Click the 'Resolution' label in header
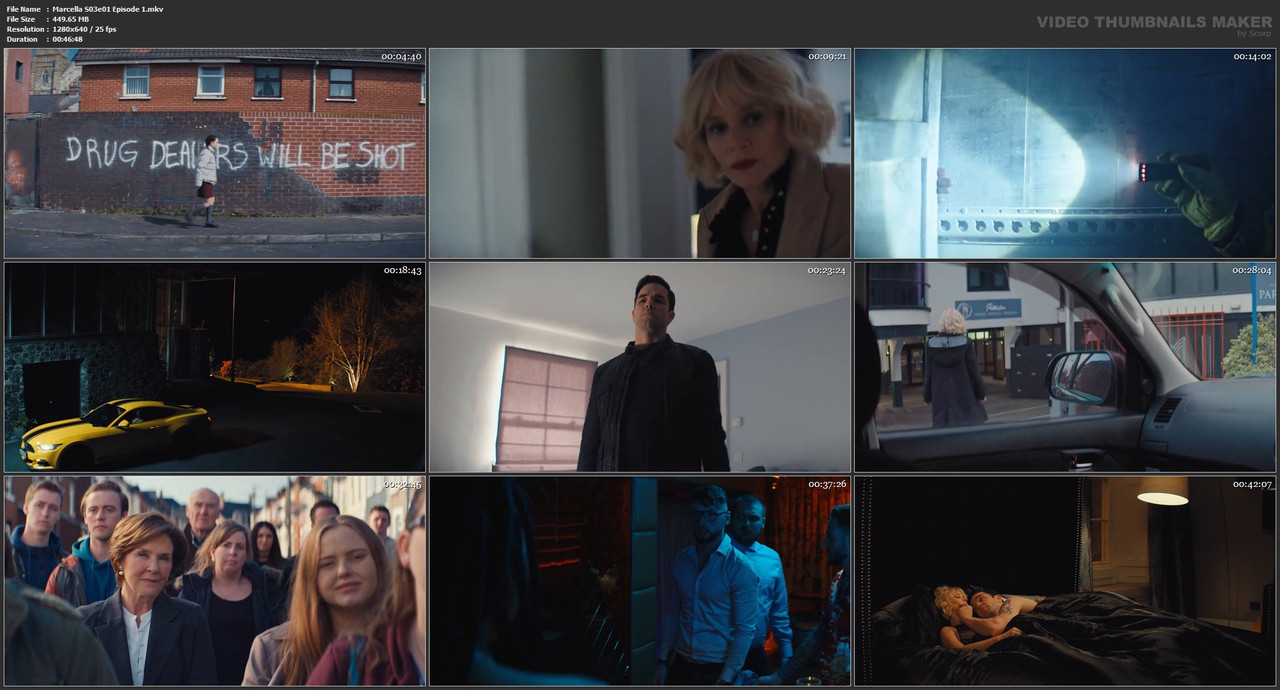The height and width of the screenshot is (690, 1280). click(25, 29)
